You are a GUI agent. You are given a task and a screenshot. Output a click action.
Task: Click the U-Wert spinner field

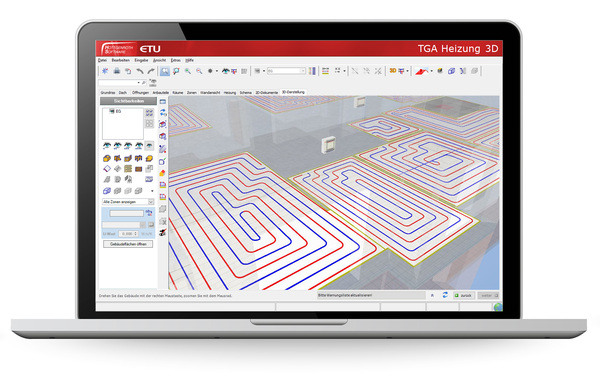(128, 233)
